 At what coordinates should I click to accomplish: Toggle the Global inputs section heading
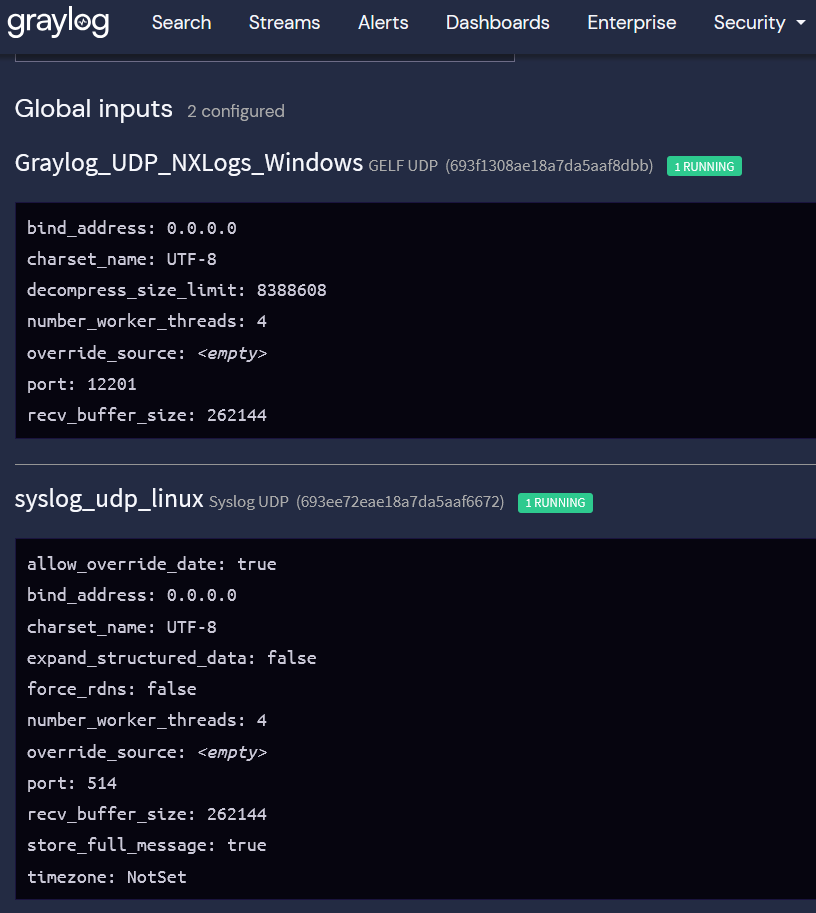(x=93, y=108)
